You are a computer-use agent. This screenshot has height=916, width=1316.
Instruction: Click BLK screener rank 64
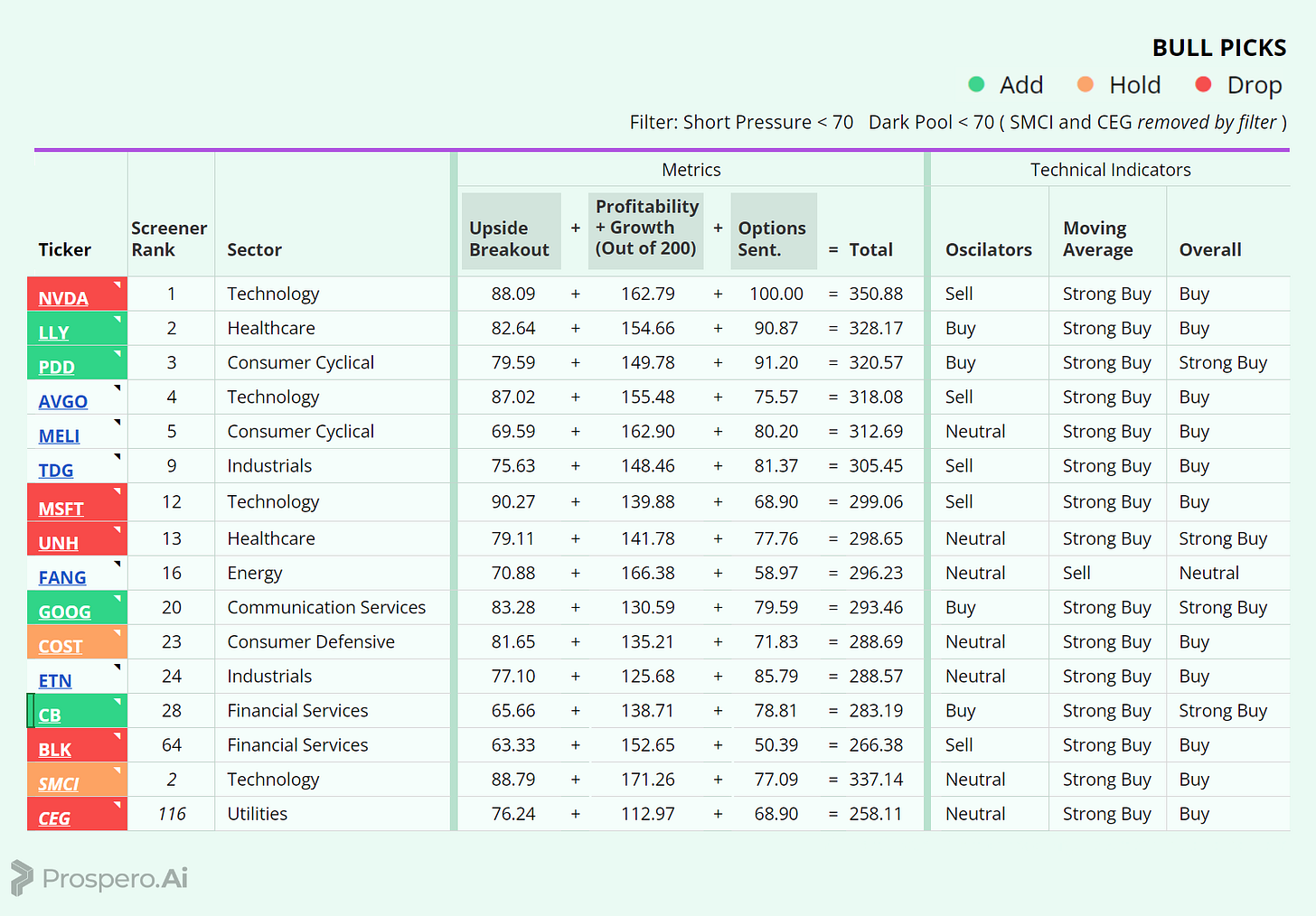[172, 744]
